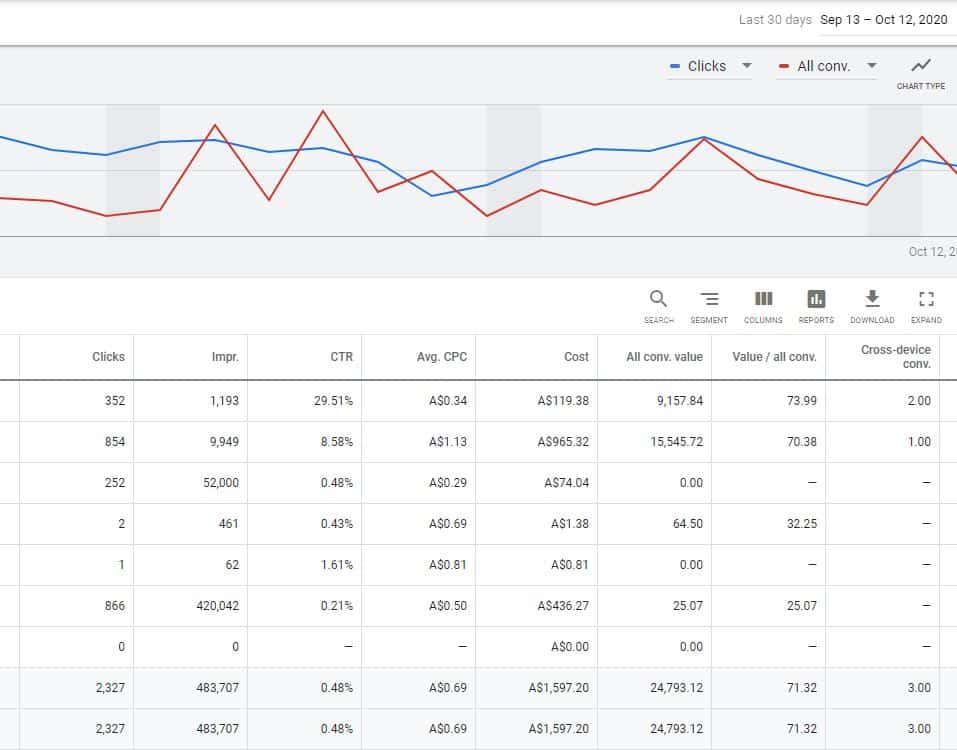Sort table by Impr. column header
The width and height of the screenshot is (957, 750).
click(226, 357)
